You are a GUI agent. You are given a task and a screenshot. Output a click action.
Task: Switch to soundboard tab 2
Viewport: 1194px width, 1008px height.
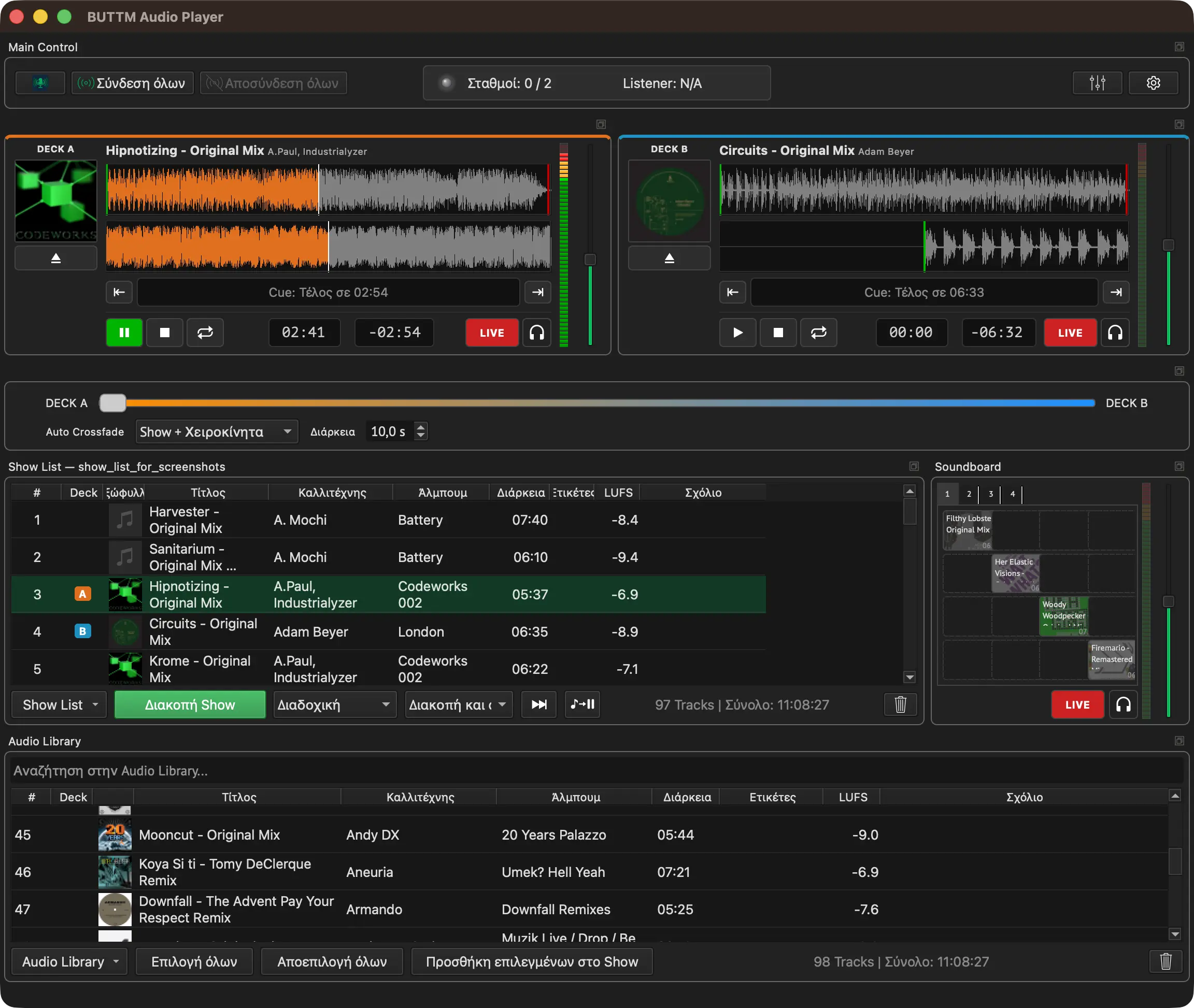tap(969, 494)
